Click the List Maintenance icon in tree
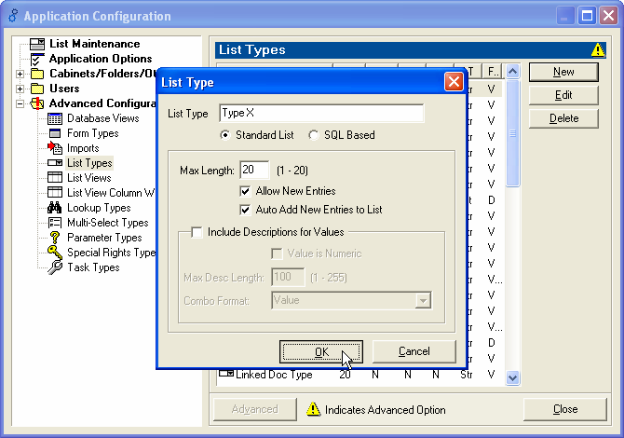Image resolution: width=624 pixels, height=438 pixels. (x=37, y=44)
